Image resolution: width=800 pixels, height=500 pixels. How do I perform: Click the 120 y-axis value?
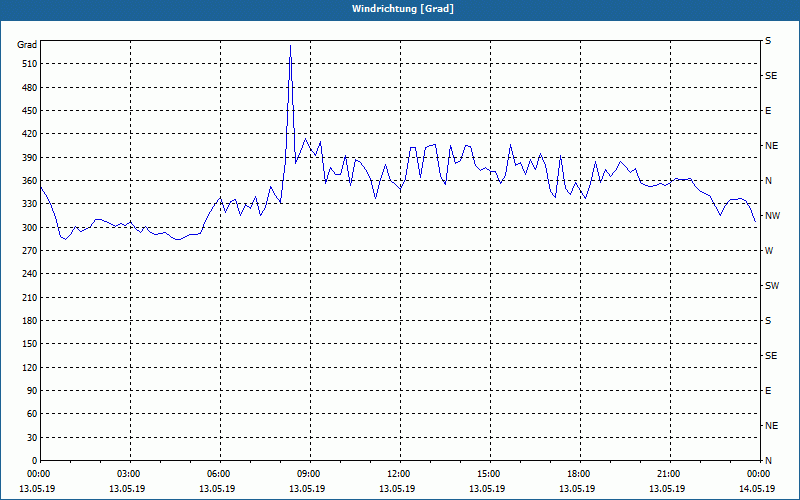point(30,367)
